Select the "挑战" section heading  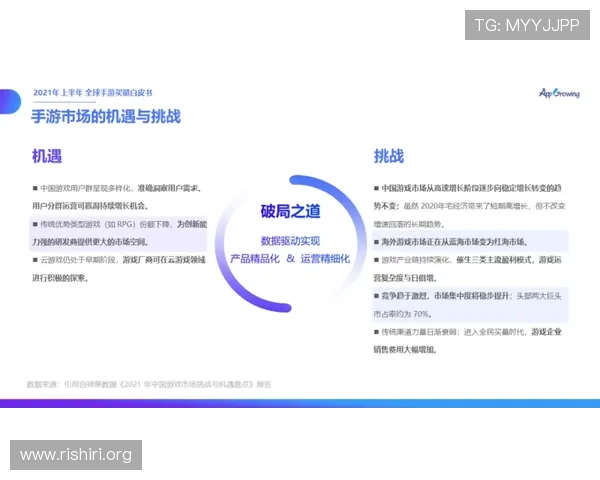[388, 156]
